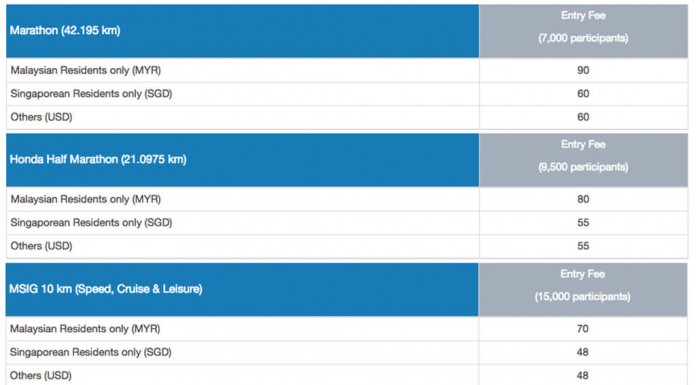696x385 pixels.
Task: Click Half Marathon Malaysian Residents only (MYR)
Action: pyautogui.click(x=86, y=199)
